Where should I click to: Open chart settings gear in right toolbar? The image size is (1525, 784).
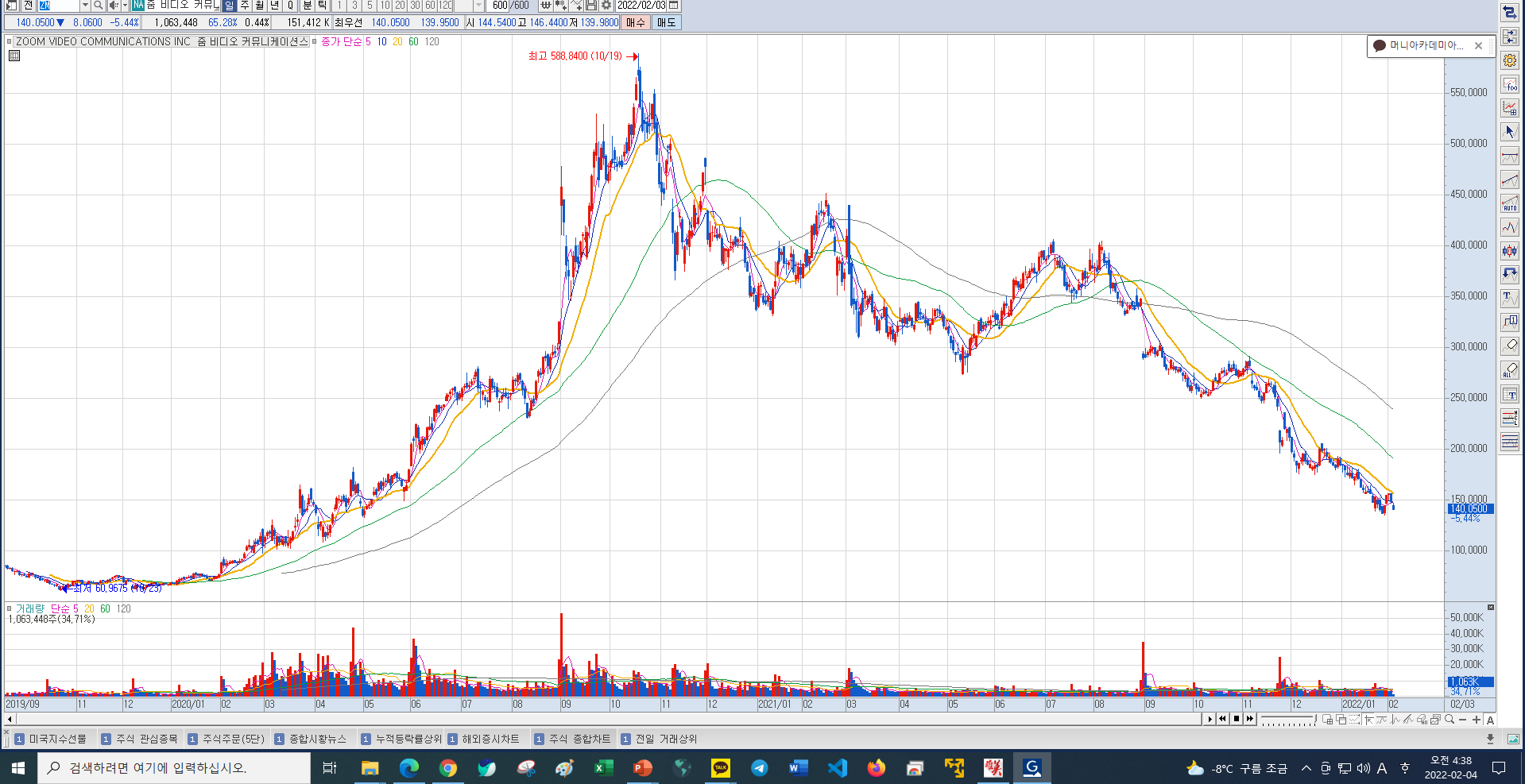click(x=1510, y=60)
